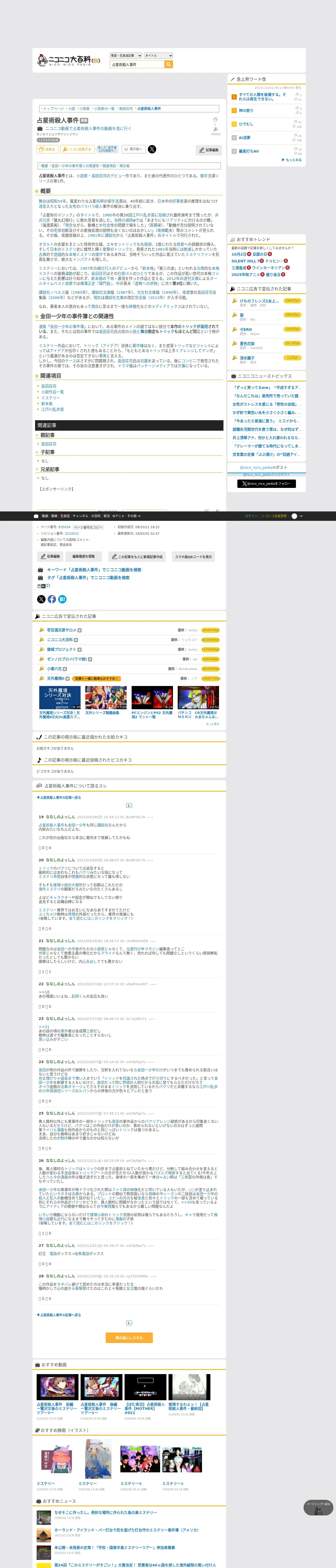Click スマホ版QRコードを表示 button

tap(193, 556)
